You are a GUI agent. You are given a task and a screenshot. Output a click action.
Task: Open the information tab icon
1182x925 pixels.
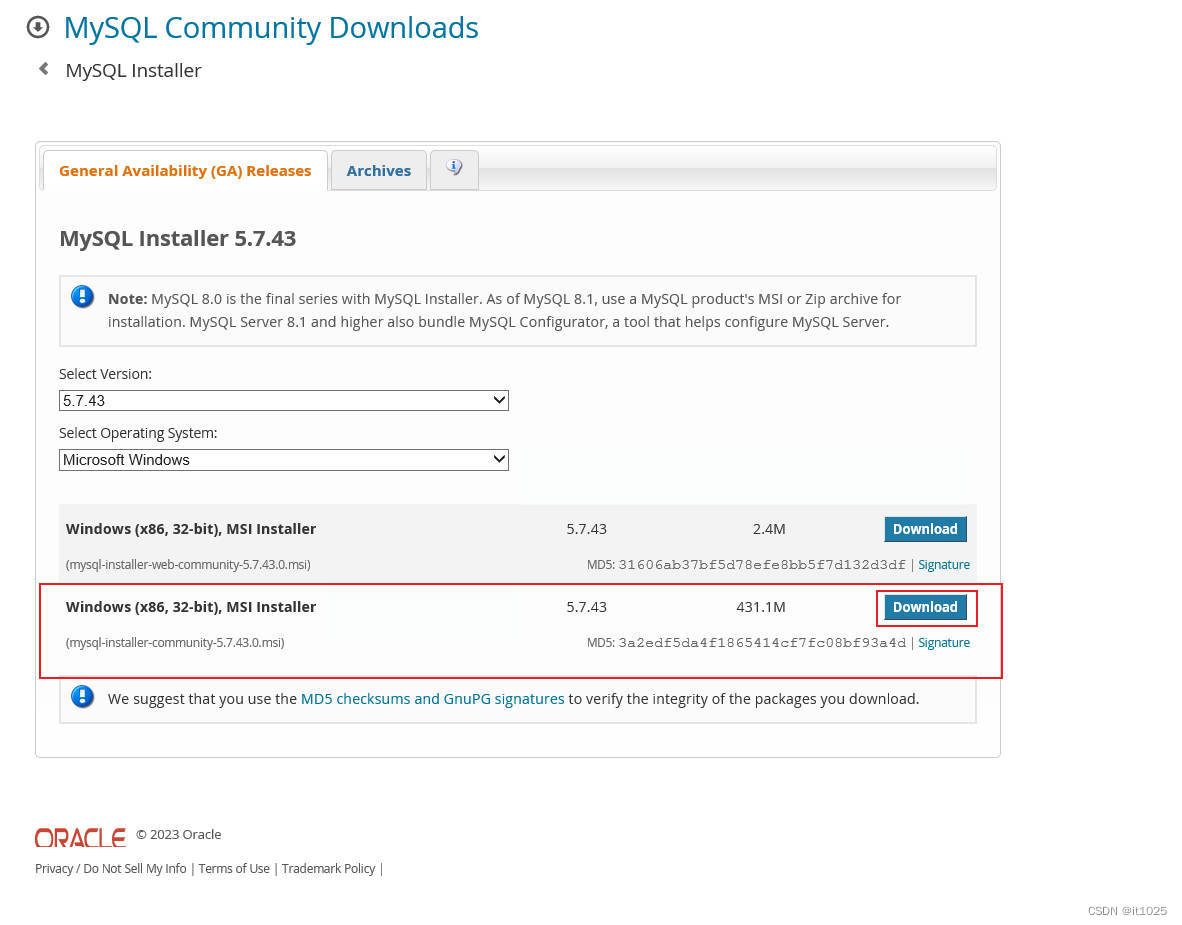click(x=454, y=169)
